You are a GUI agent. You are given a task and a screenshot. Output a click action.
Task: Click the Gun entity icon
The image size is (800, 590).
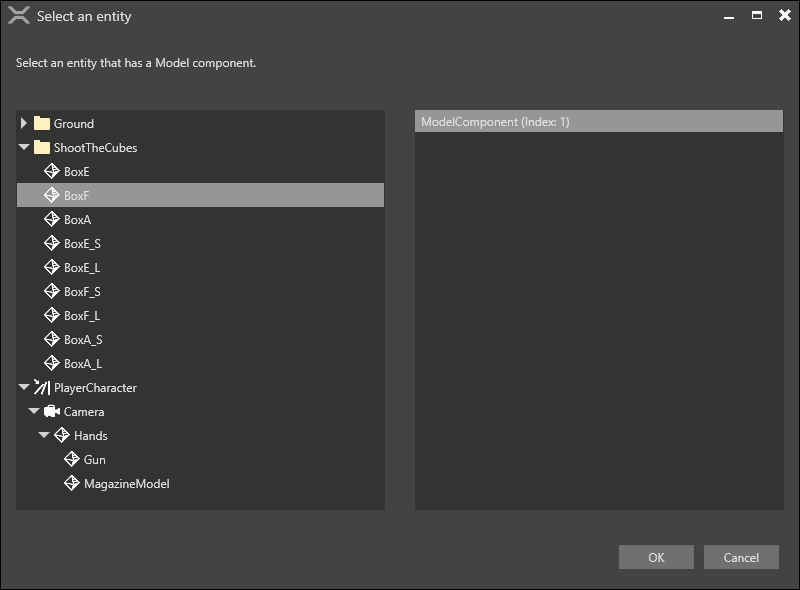[72, 460]
